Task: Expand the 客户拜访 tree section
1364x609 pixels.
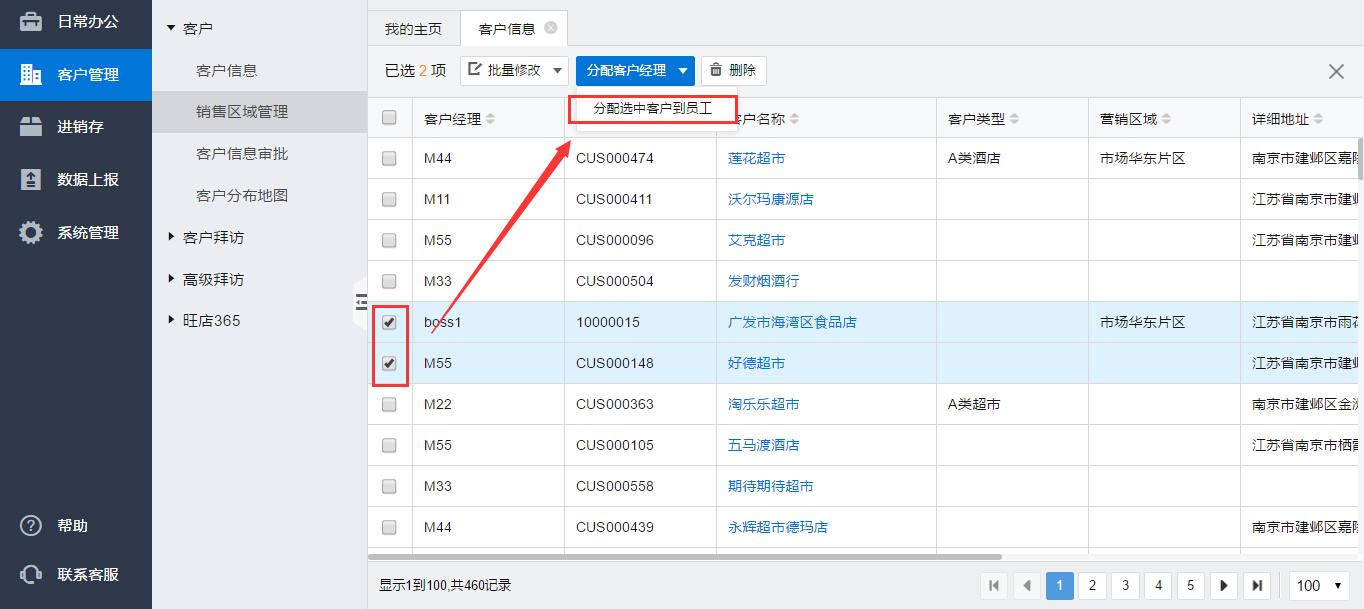Action: (x=171, y=238)
